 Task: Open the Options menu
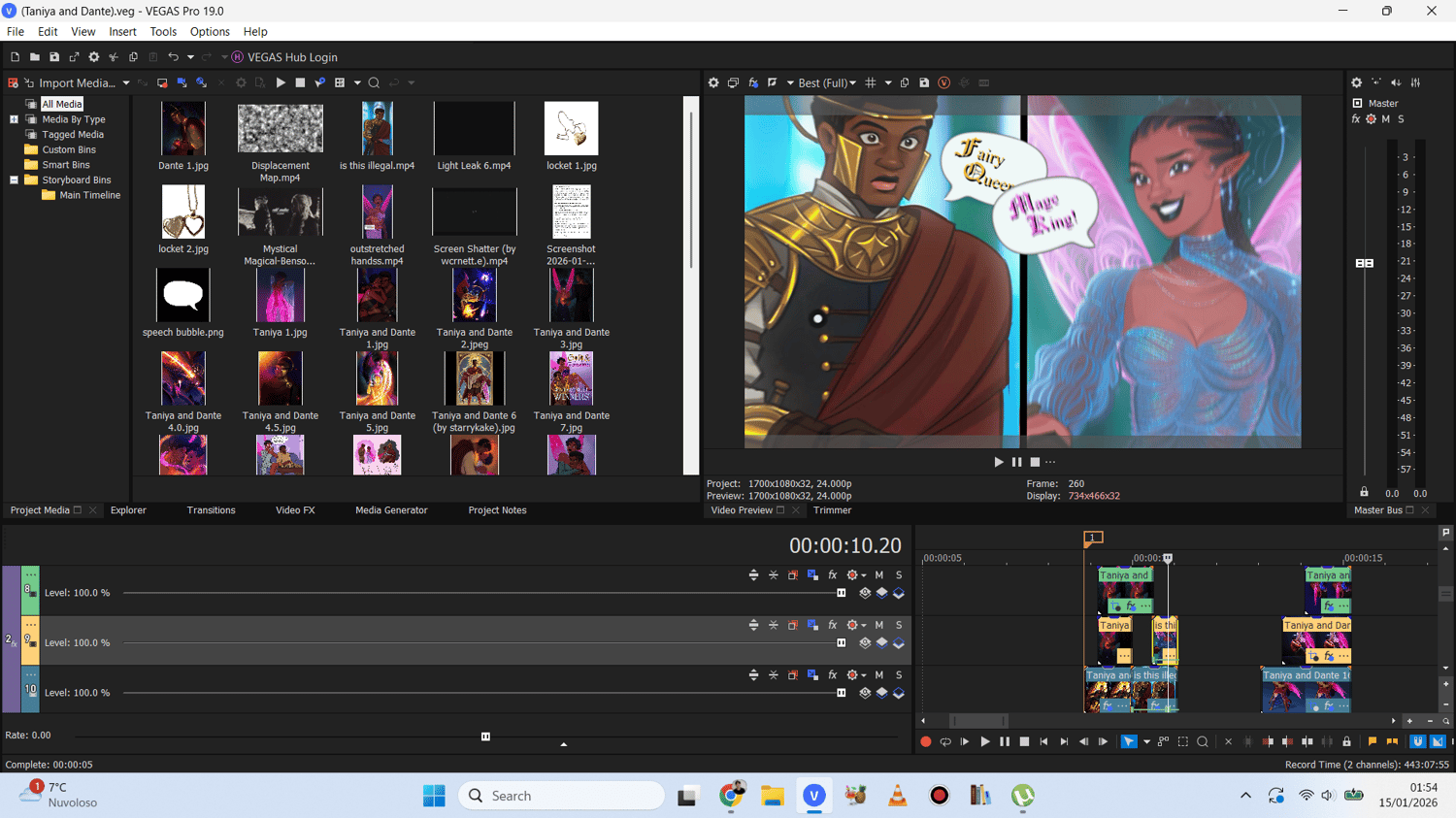210,32
